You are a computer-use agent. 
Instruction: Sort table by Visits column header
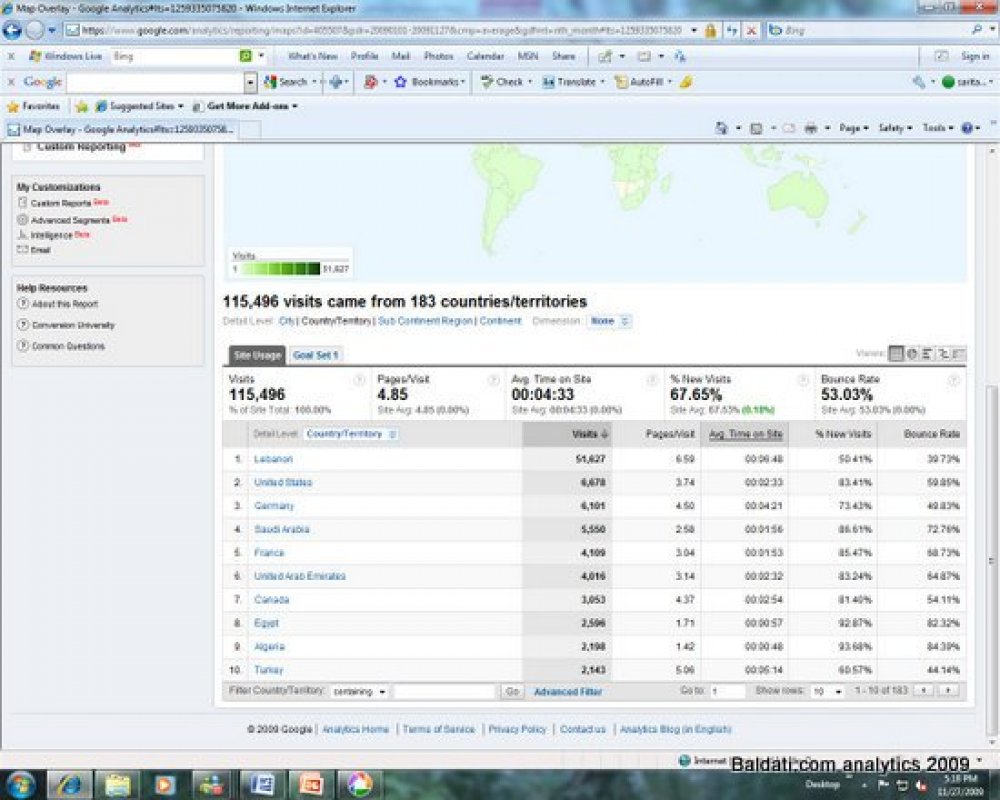point(590,434)
